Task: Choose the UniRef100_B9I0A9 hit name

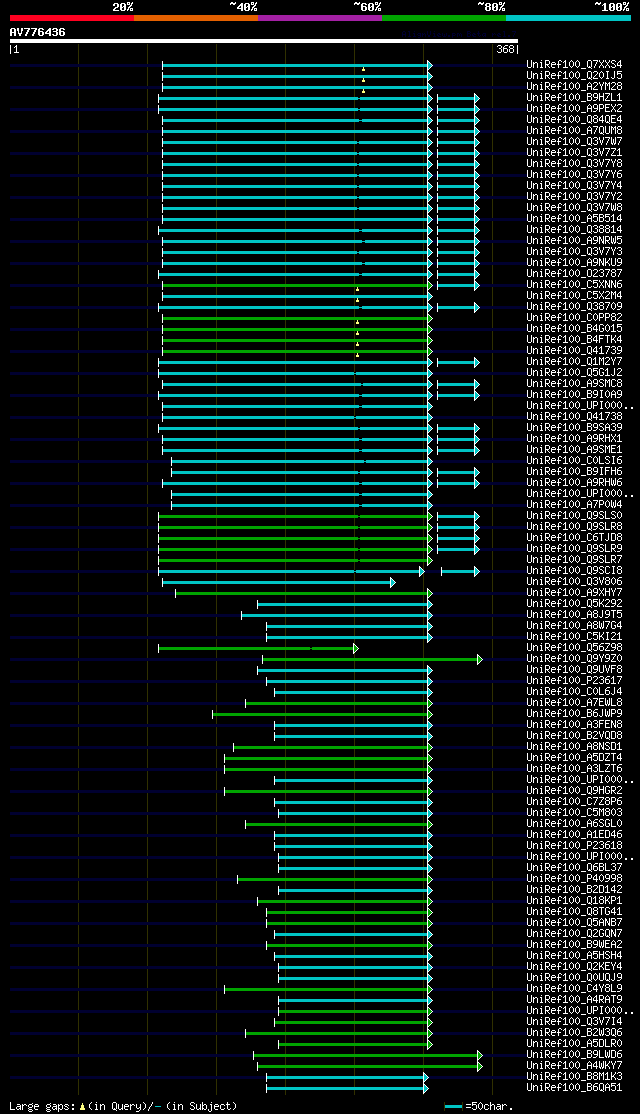Action: pyautogui.click(x=574, y=394)
